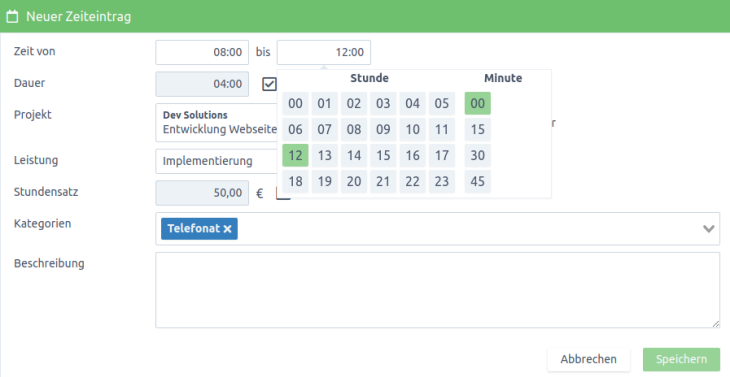Screen dimensions: 730x377
Task: Select hour 17 in Stunde picker
Action: (442, 155)
